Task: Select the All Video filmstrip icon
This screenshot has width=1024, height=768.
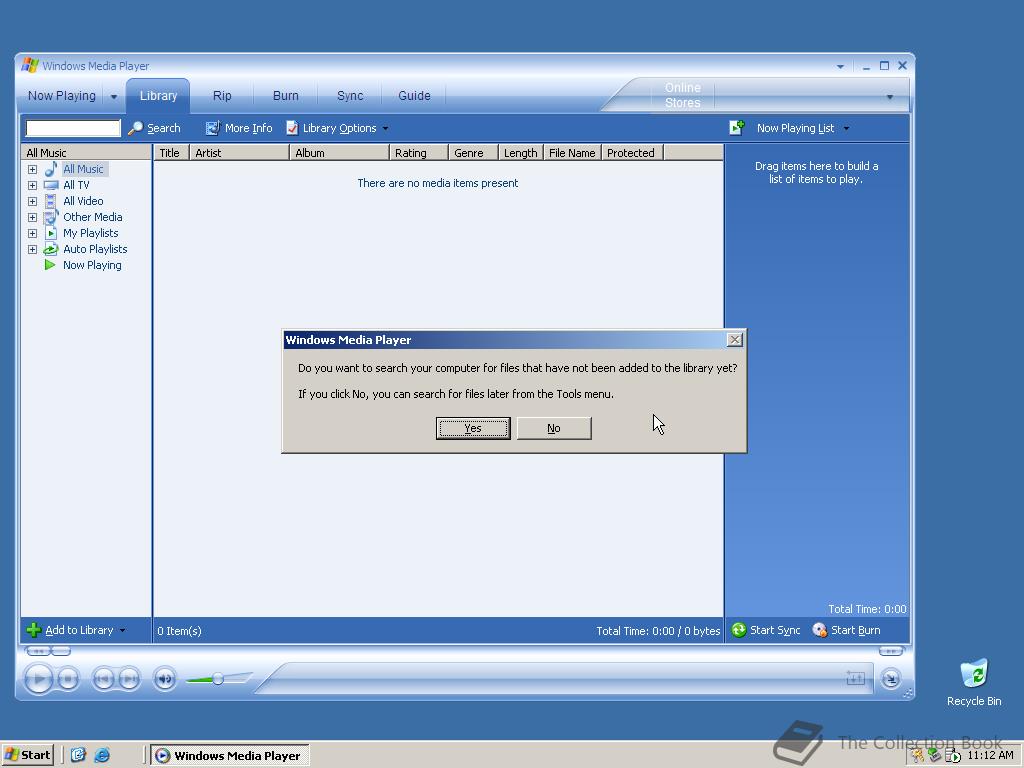Action: point(50,201)
